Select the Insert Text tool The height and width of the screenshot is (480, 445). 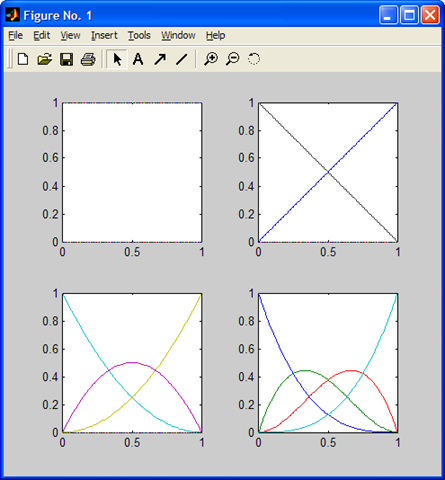click(x=138, y=59)
